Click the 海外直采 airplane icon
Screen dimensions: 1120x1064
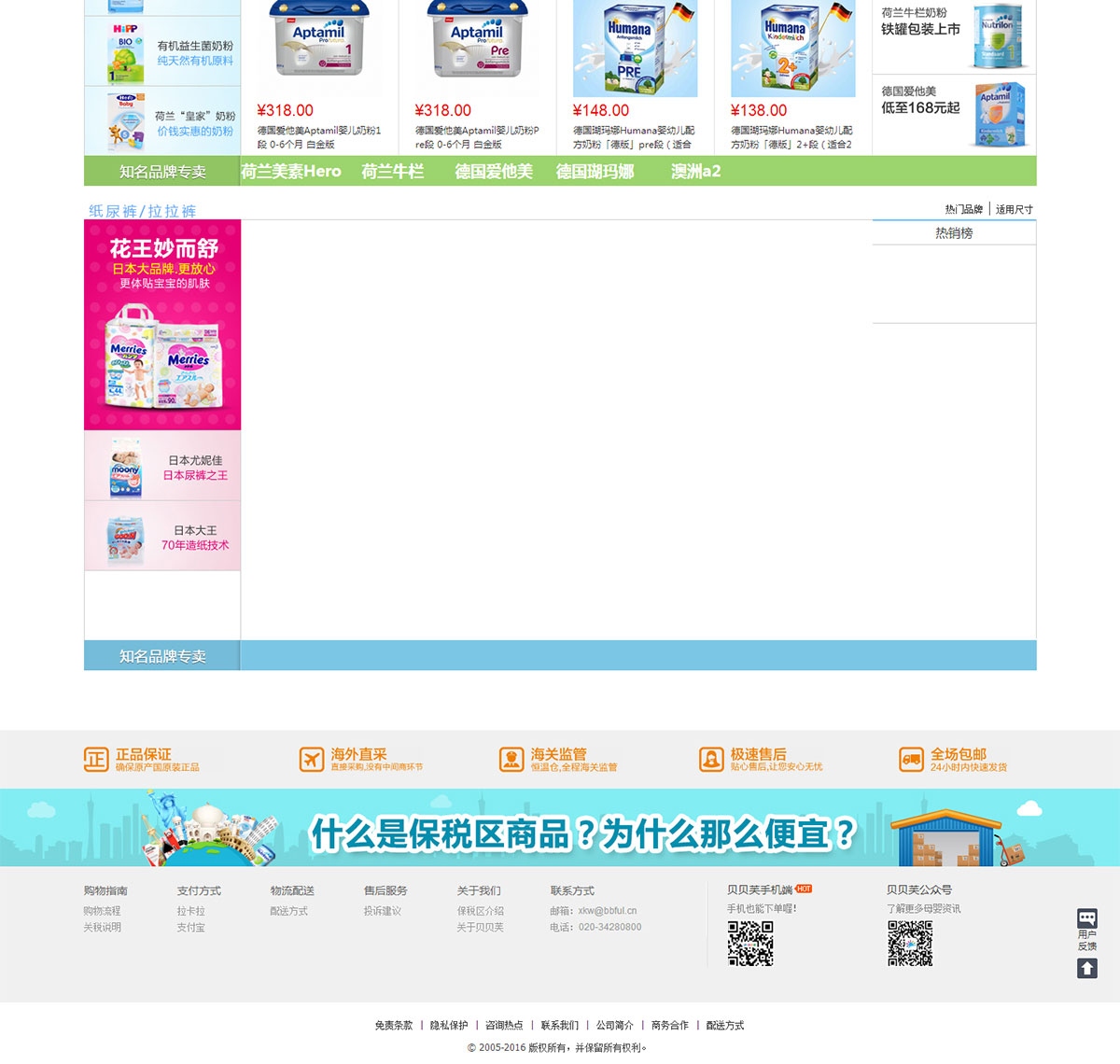[311, 760]
